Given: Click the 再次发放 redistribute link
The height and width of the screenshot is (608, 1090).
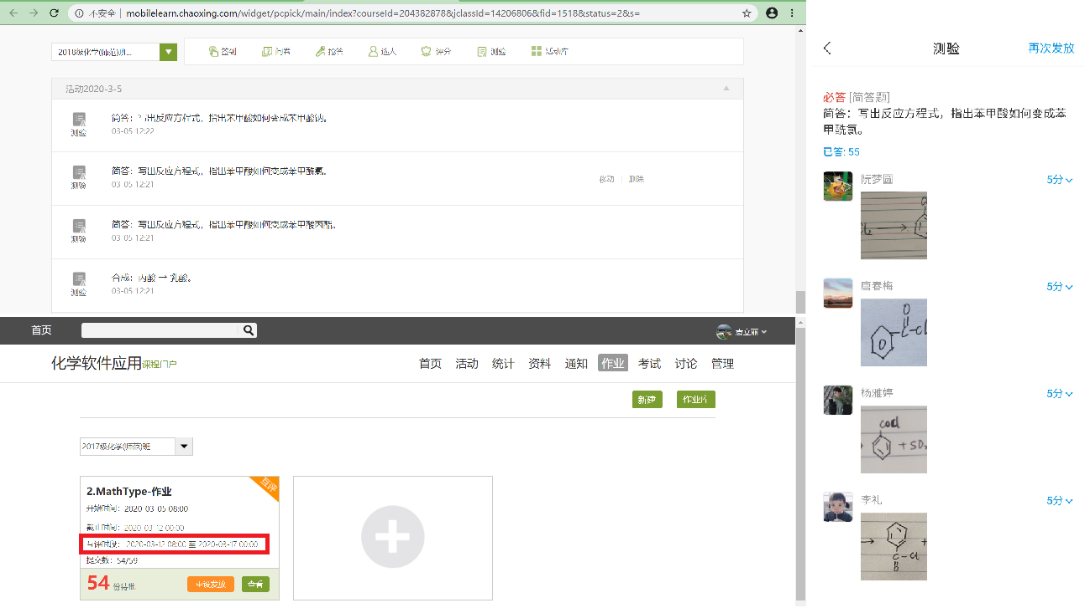Looking at the screenshot, I should click(x=1050, y=48).
